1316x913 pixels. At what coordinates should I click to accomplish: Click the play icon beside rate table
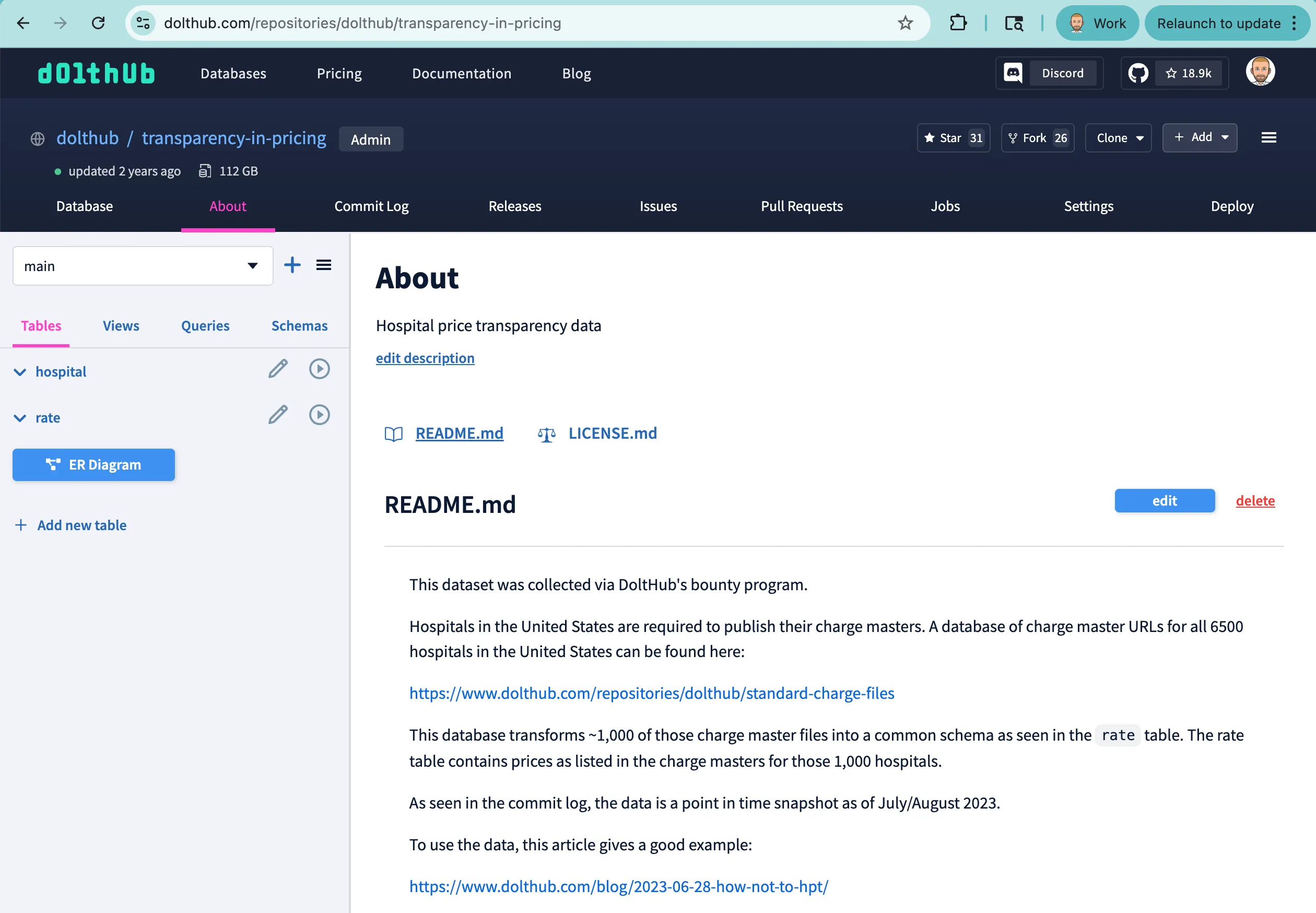tap(319, 415)
